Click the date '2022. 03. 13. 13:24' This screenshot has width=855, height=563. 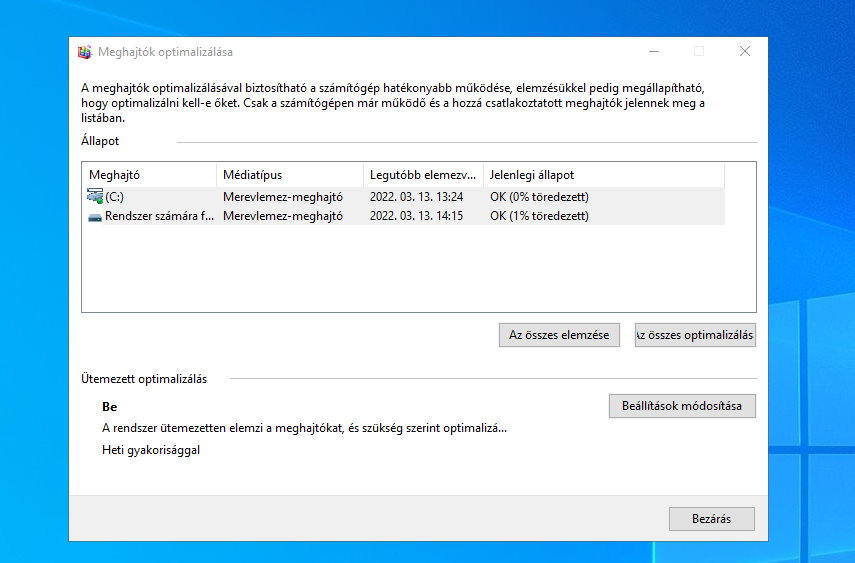(x=417, y=197)
